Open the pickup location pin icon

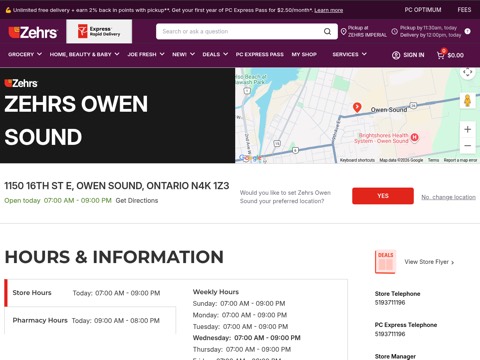pos(343,32)
